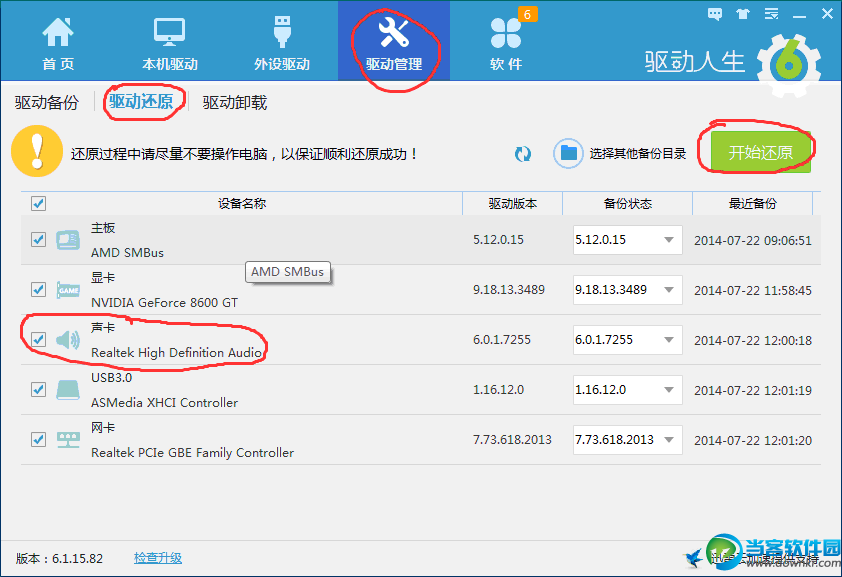Image resolution: width=842 pixels, height=577 pixels.
Task: Uncheck the AMD SMBus motherboard checkbox
Action: [x=38, y=239]
